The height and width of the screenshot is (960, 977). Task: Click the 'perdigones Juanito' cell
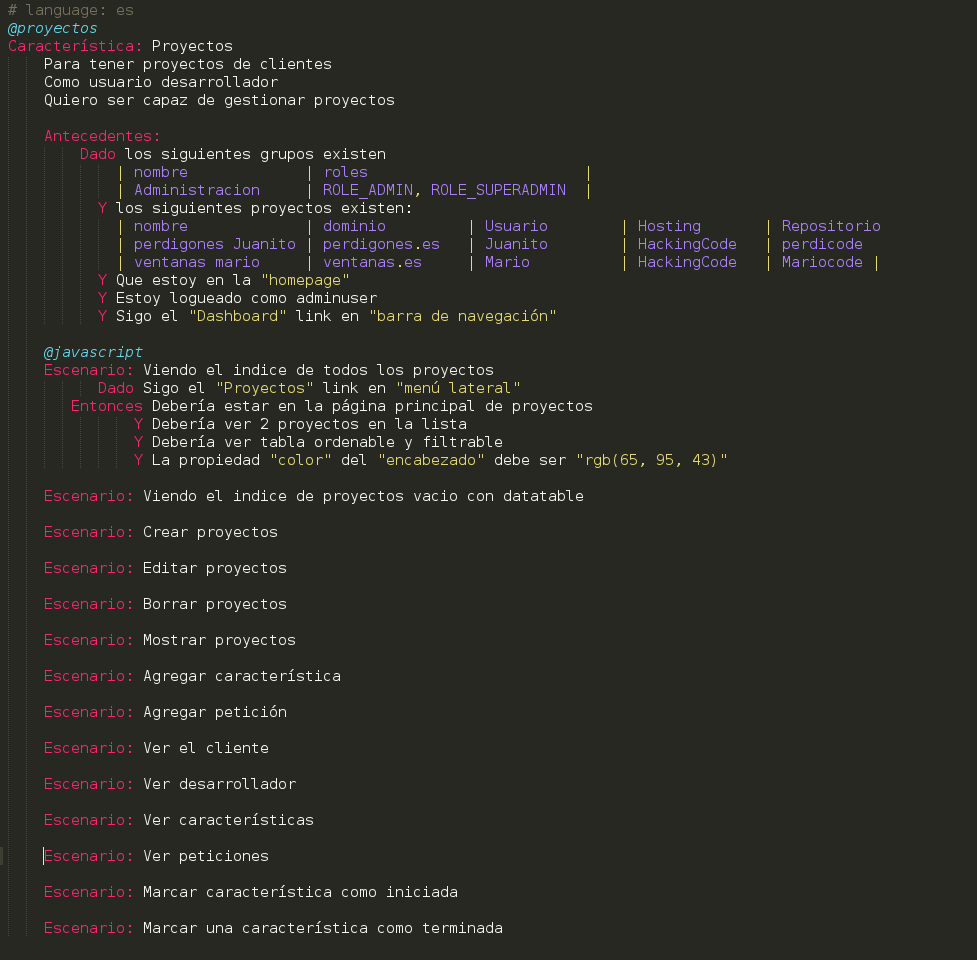coord(215,245)
